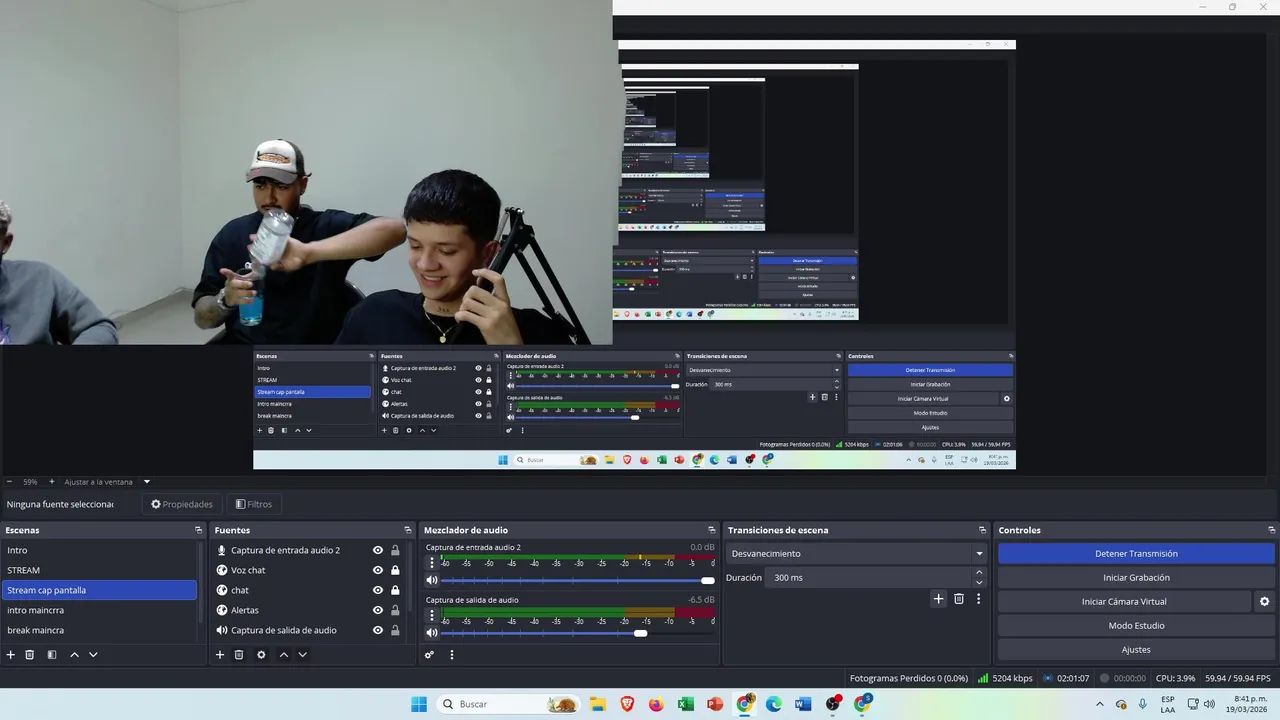
Task: Lock Captura de salida de audio source
Action: (x=395, y=630)
